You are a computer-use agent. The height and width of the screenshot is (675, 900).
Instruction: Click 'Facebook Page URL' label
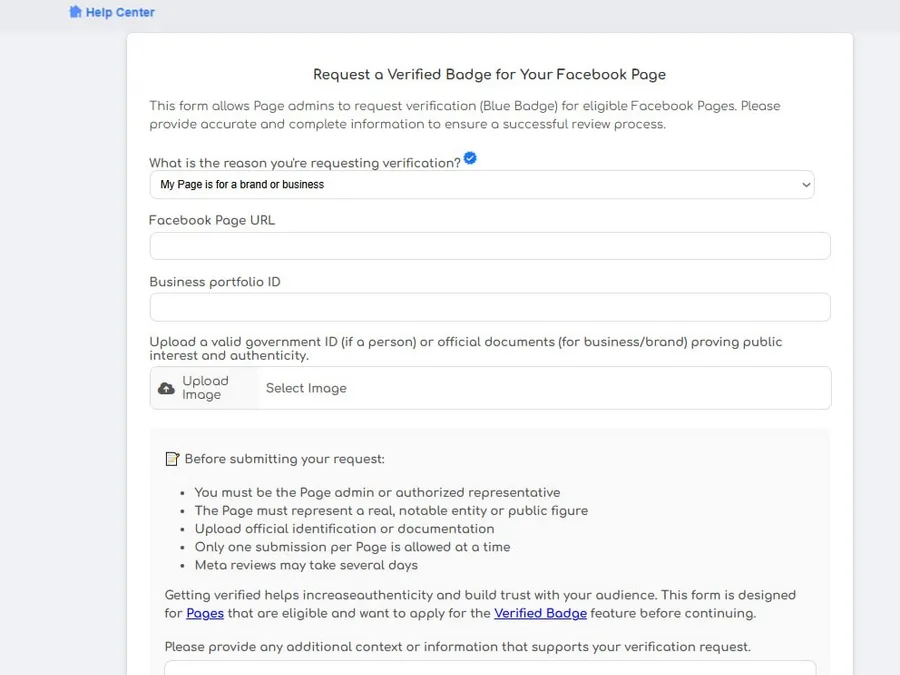tap(212, 220)
